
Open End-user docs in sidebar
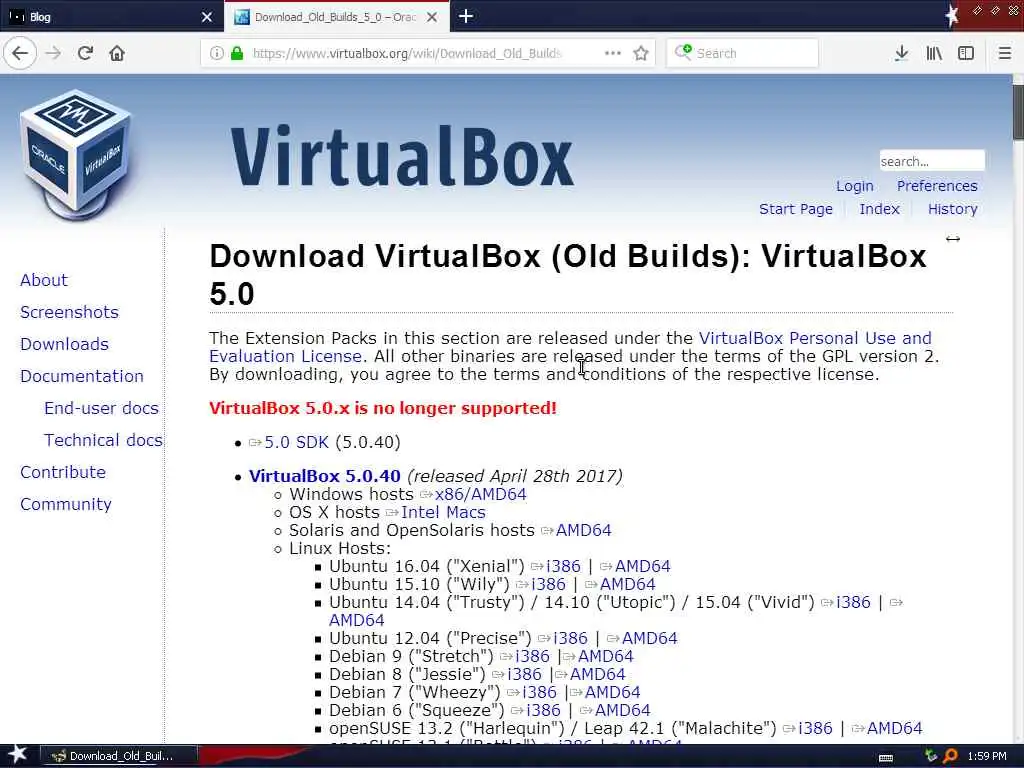pyautogui.click(x=101, y=408)
